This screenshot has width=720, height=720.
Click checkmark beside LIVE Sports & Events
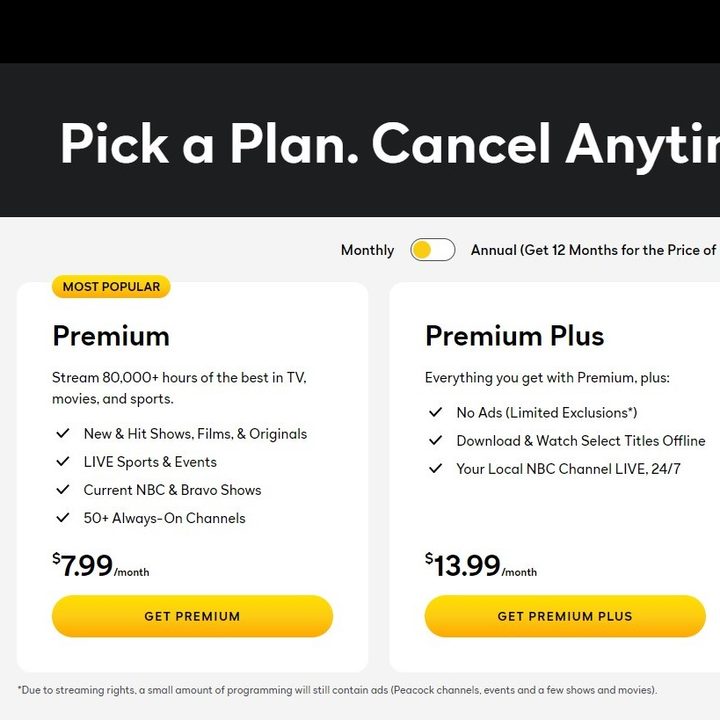click(x=62, y=461)
